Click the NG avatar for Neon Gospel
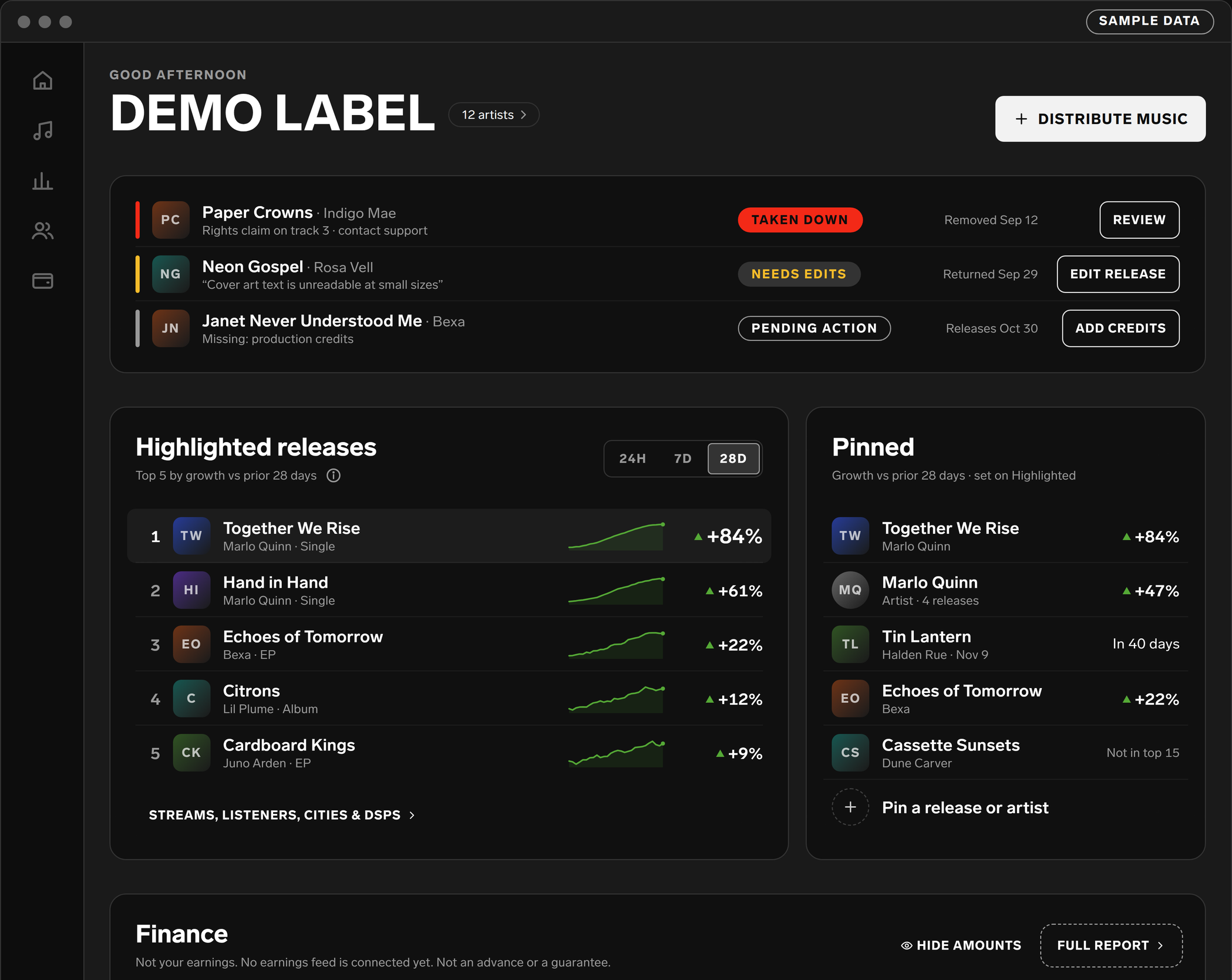 [x=170, y=274]
